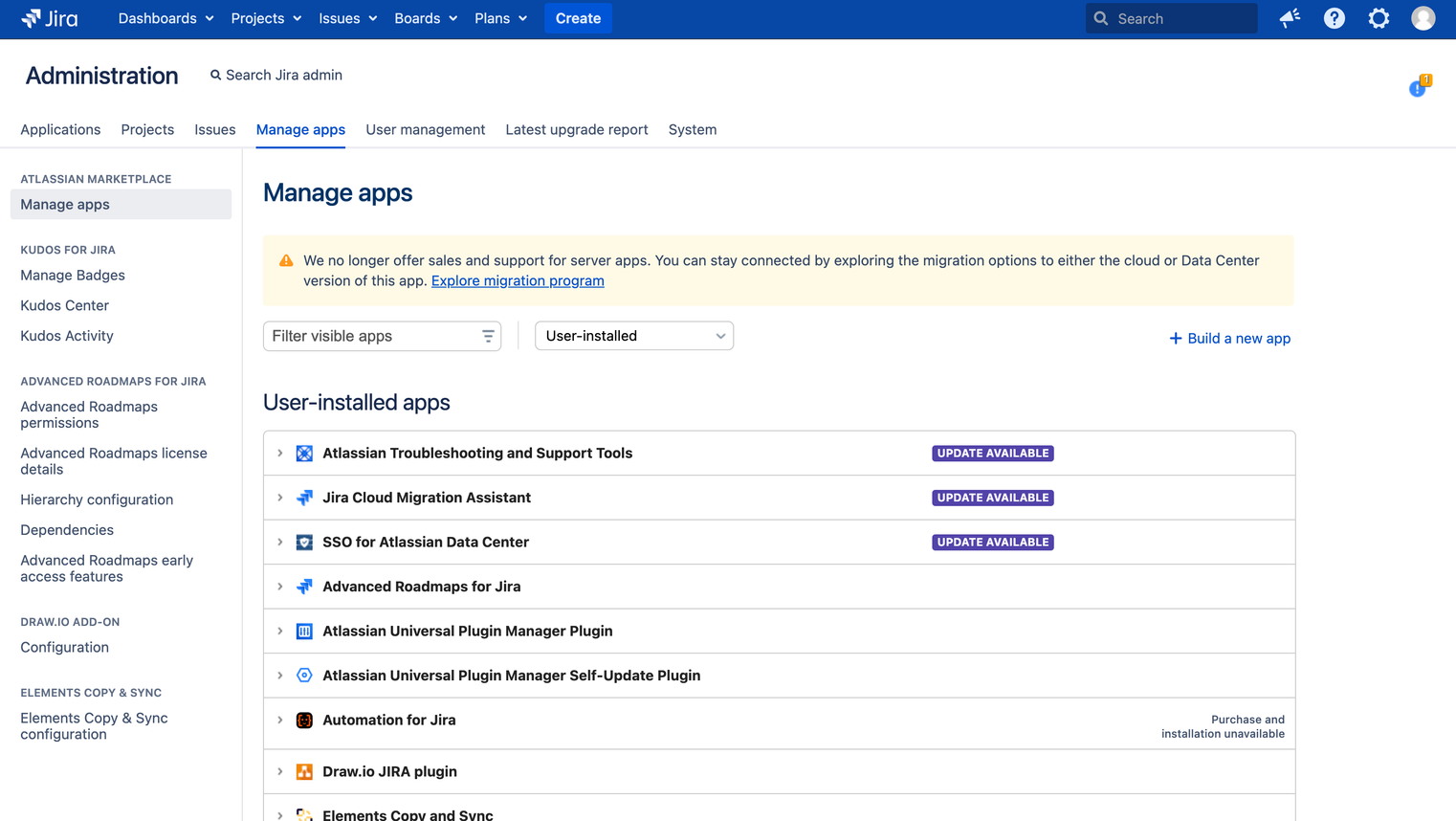Open the user profile avatar menu
Screen dimensions: 1456x821
pos(1423,18)
